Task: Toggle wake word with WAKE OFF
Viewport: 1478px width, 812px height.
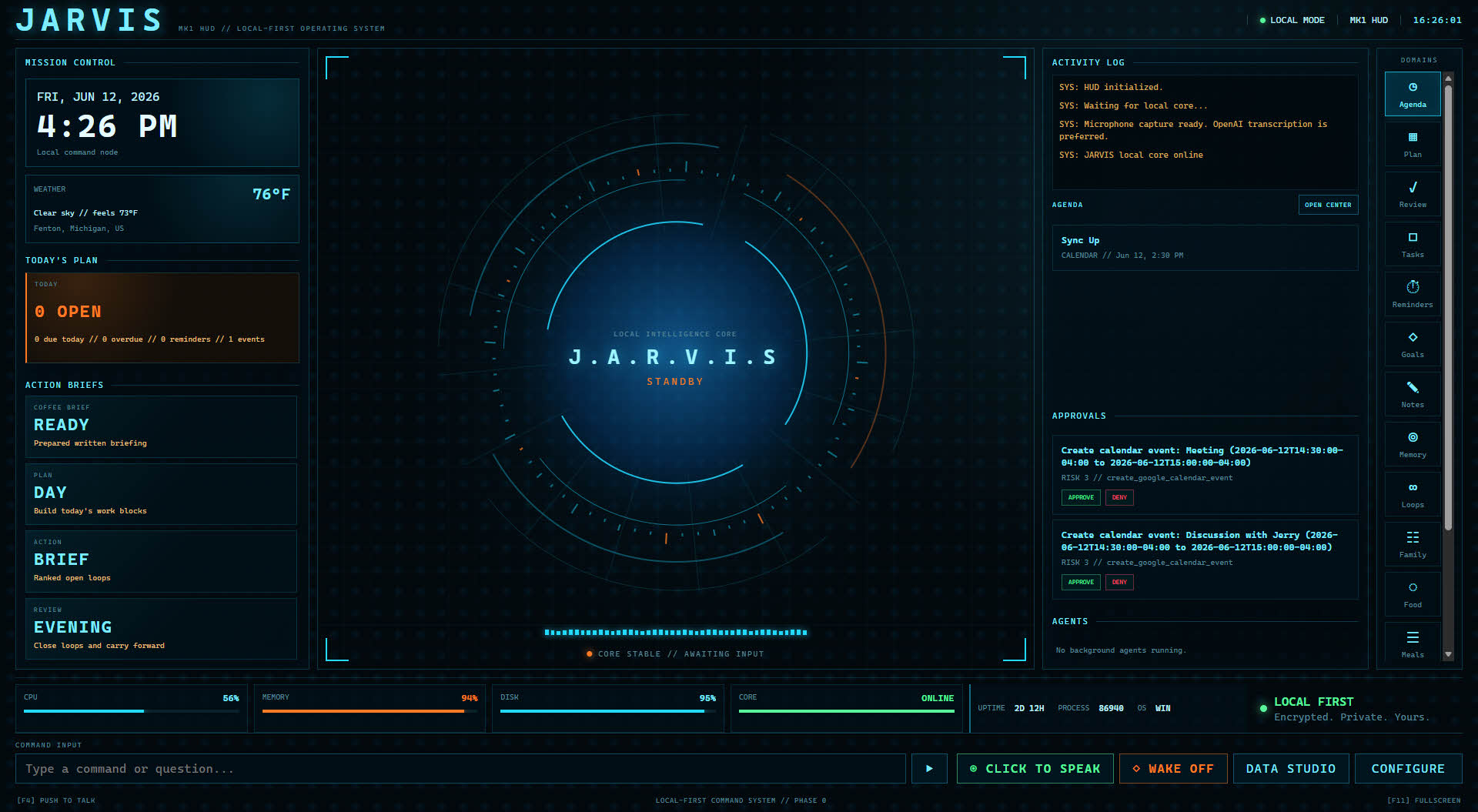Action: 1173,768
